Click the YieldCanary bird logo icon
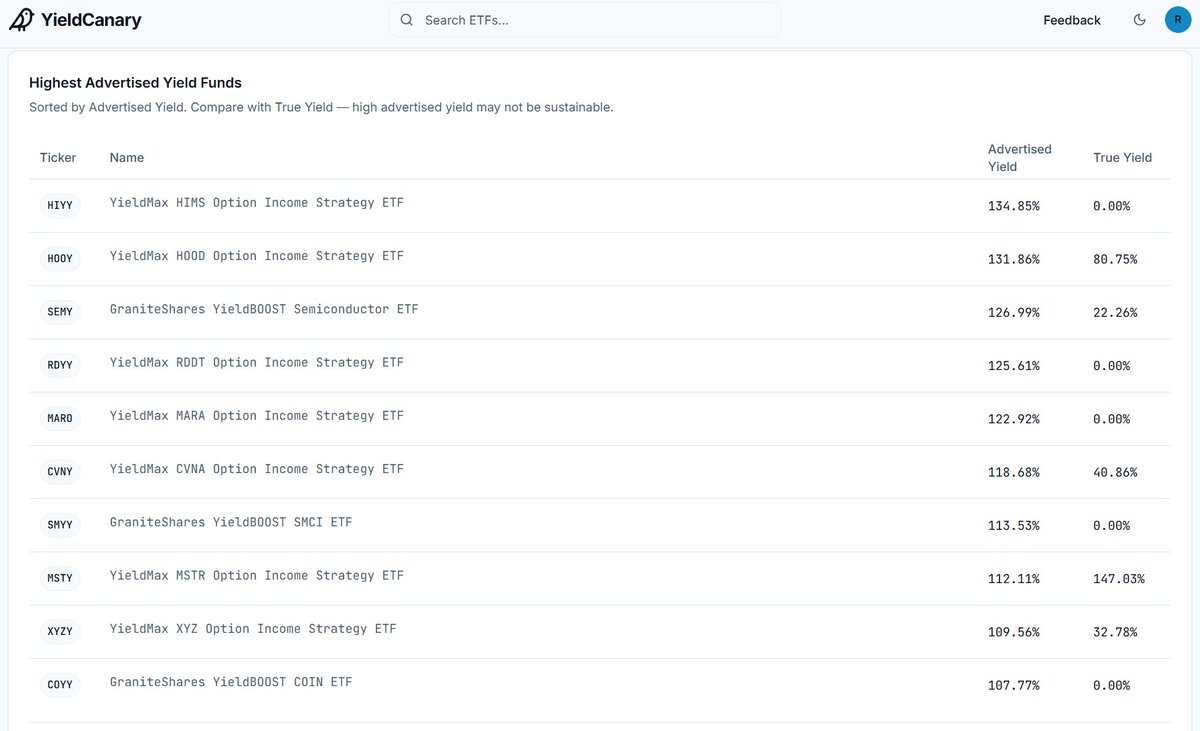The width and height of the screenshot is (1200, 731). [21, 20]
